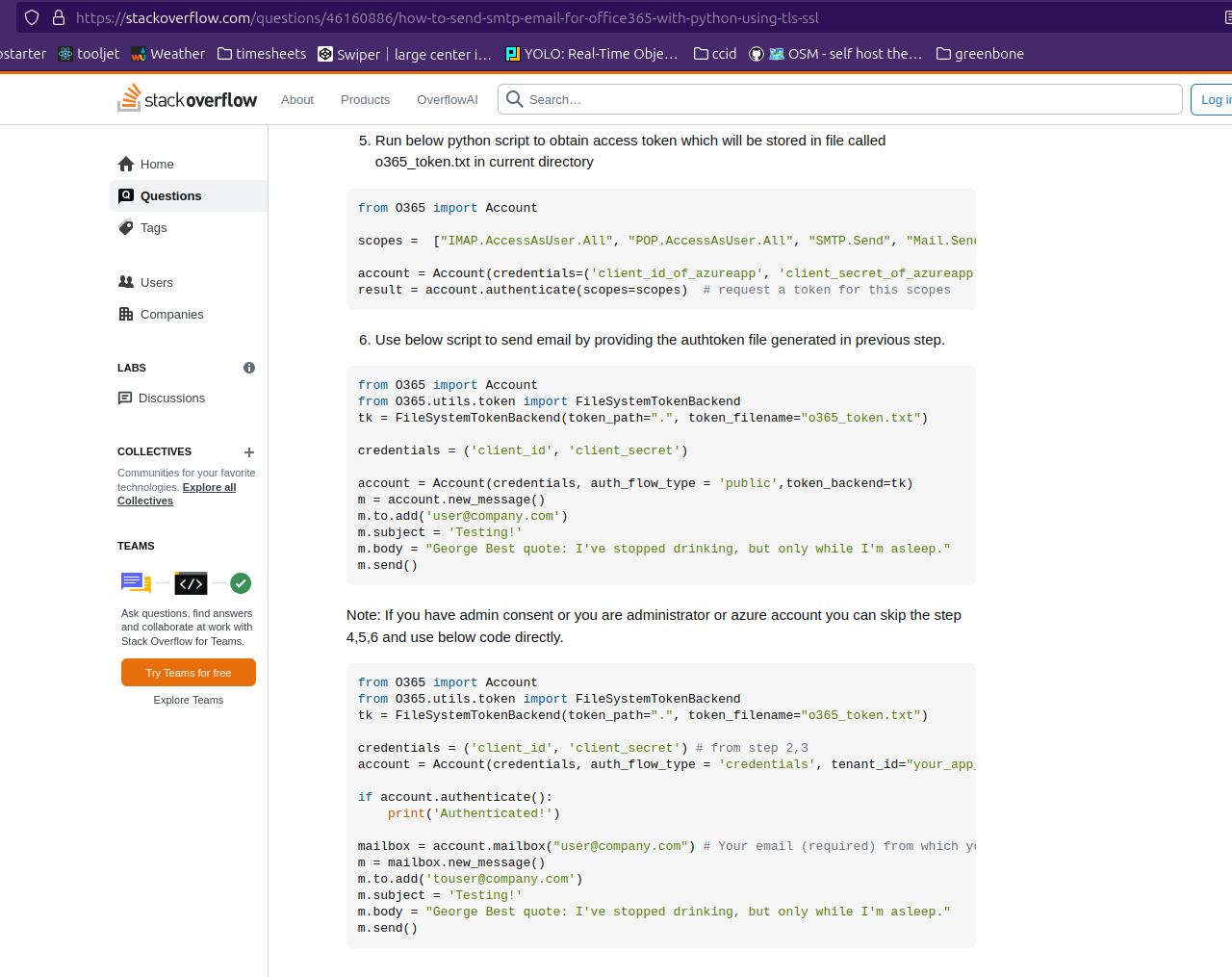Viewport: 1232px width, 977px height.
Task: Open the OverflowAI menu item
Action: click(x=448, y=99)
